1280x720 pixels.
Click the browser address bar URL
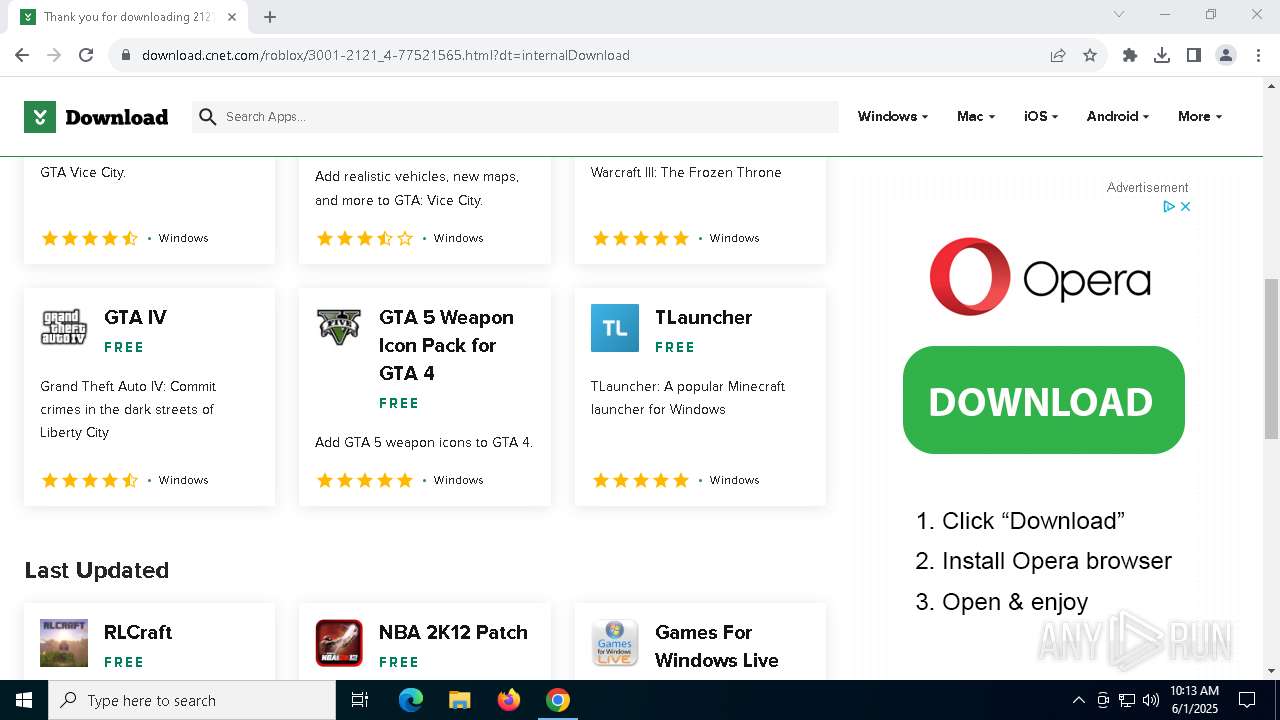386,55
